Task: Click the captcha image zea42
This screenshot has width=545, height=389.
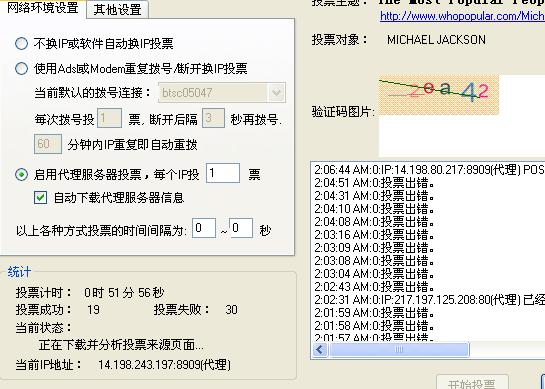Action: (x=439, y=95)
